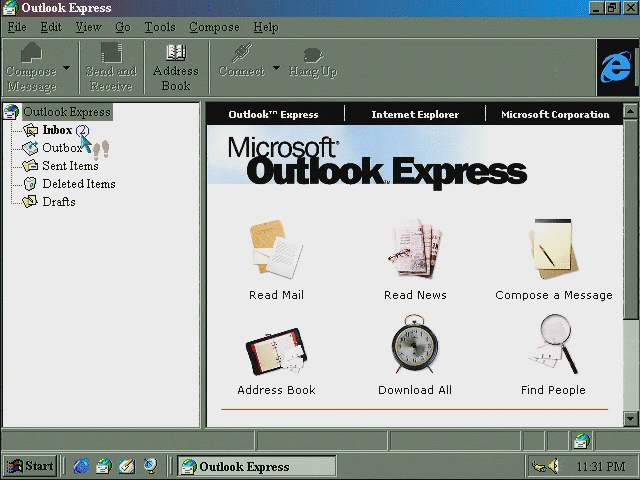Click the Internet Explorer logo in toolbar
Image resolution: width=640 pixels, height=480 pixels.
(x=616, y=67)
